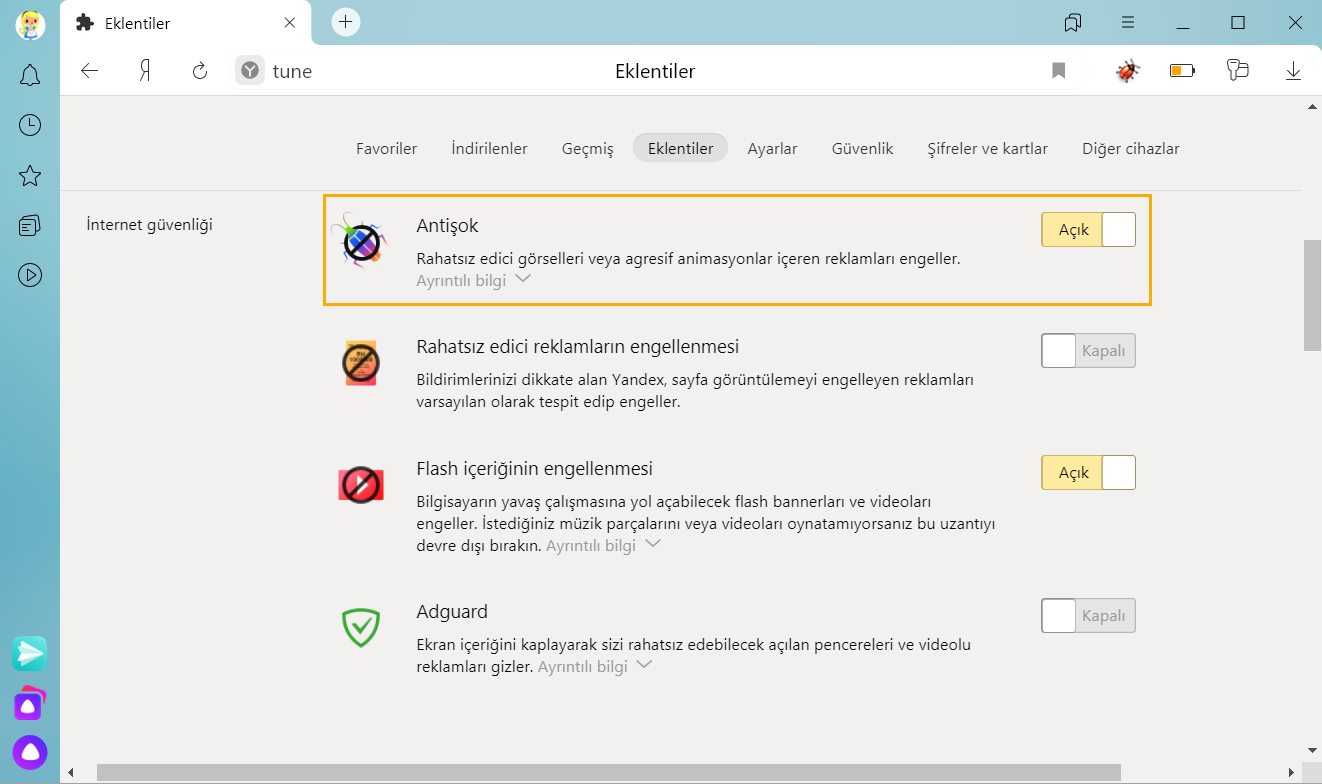Click the Antişok extension title

coord(447,226)
